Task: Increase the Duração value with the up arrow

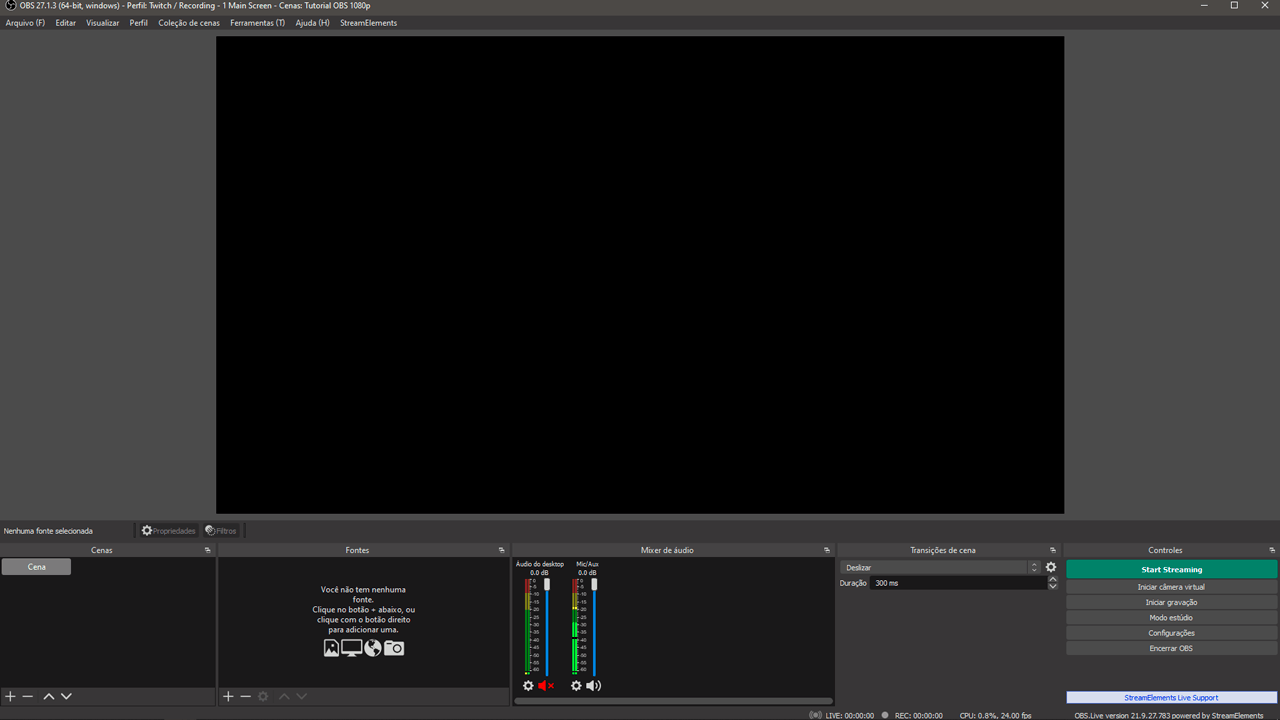Action: pos(1053,579)
